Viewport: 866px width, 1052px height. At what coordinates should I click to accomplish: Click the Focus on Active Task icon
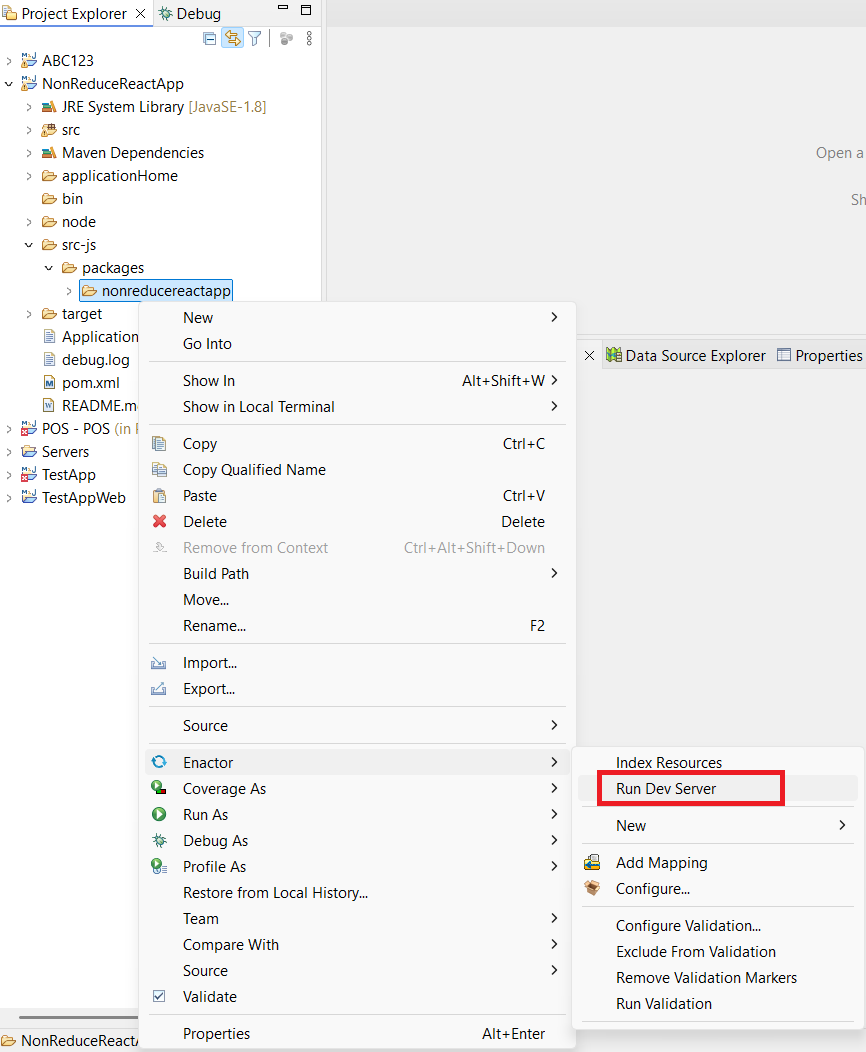(x=286, y=39)
